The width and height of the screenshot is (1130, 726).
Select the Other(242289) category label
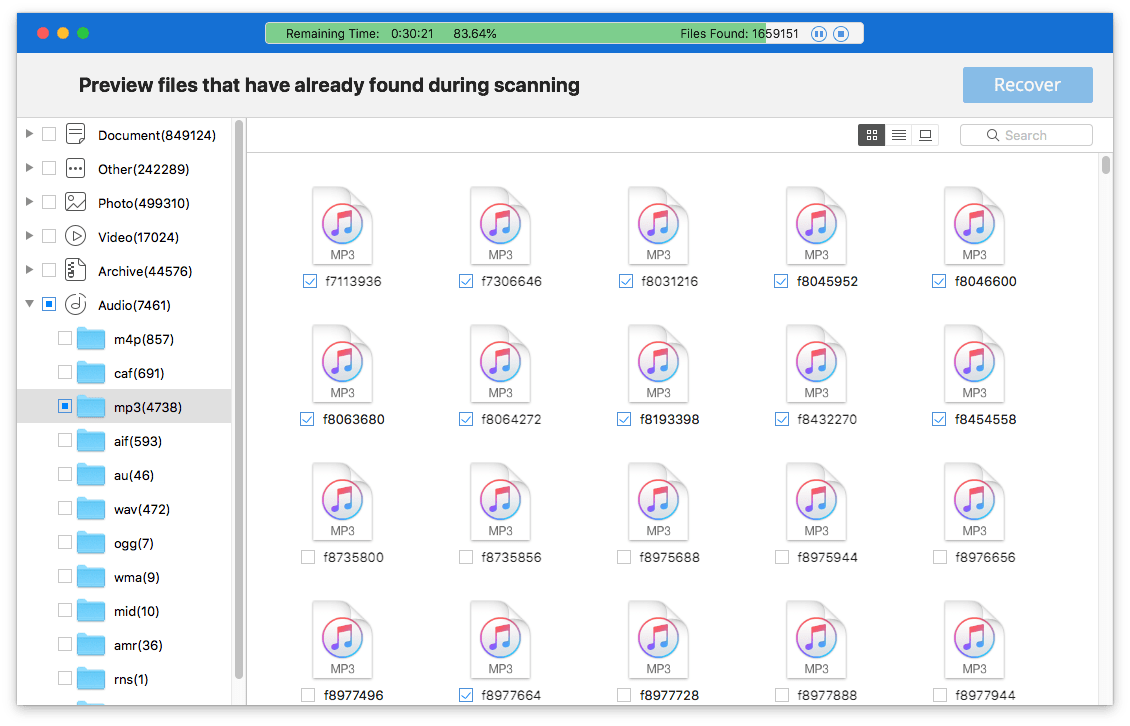[x=143, y=169]
